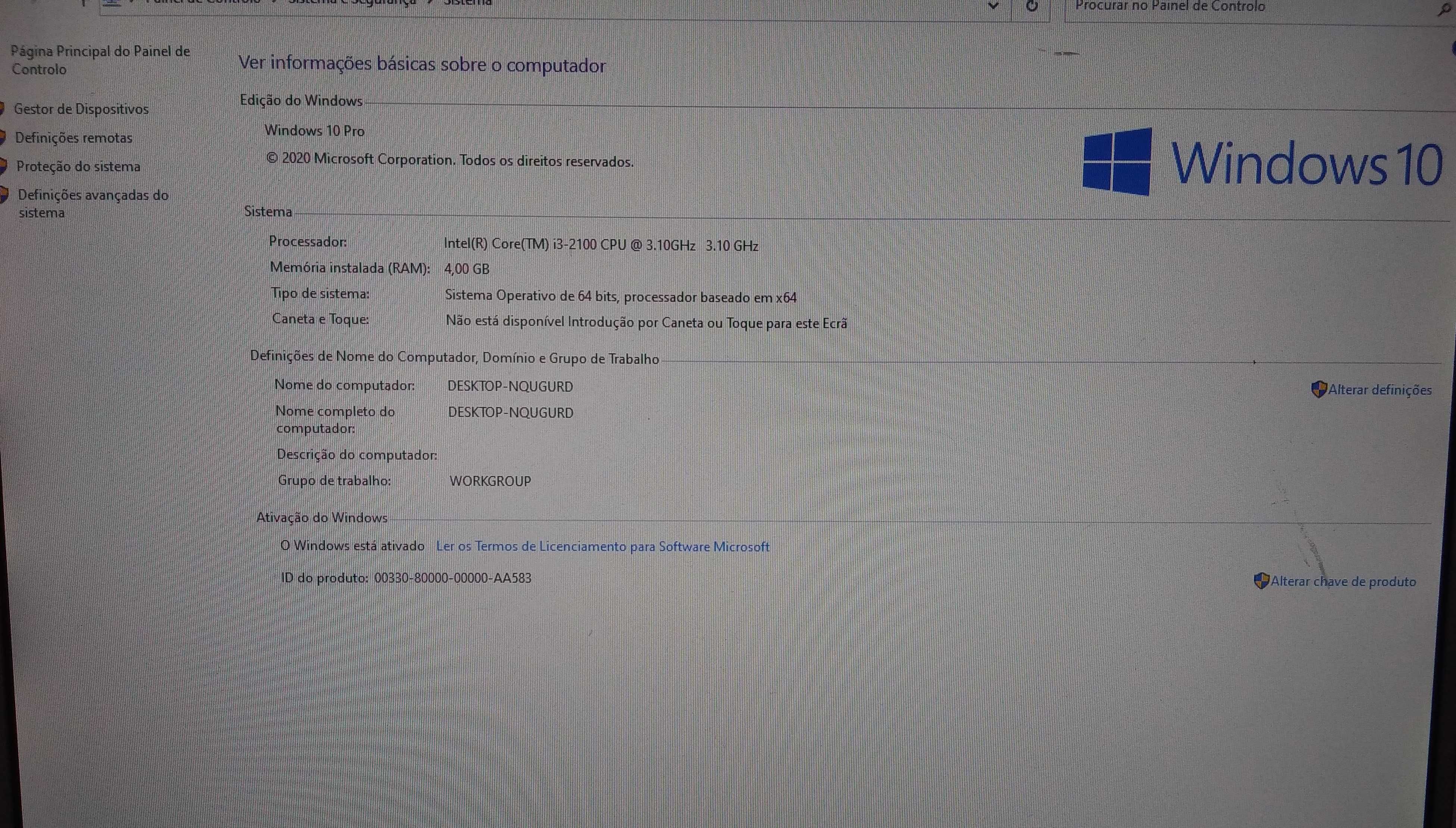The width and height of the screenshot is (1456, 828).
Task: Click the Edição do Windows section heading
Action: coord(301,101)
